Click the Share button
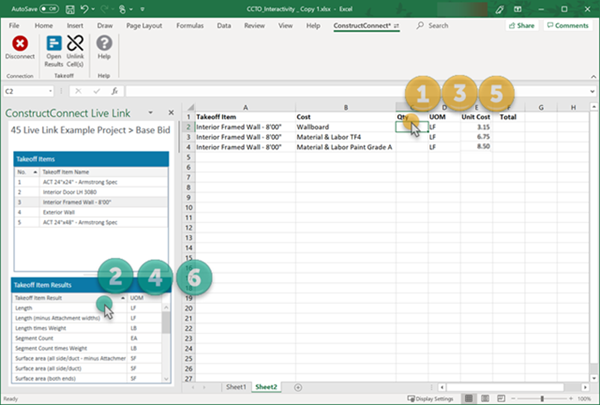This screenshot has height=405, width=600. pyautogui.click(x=522, y=25)
